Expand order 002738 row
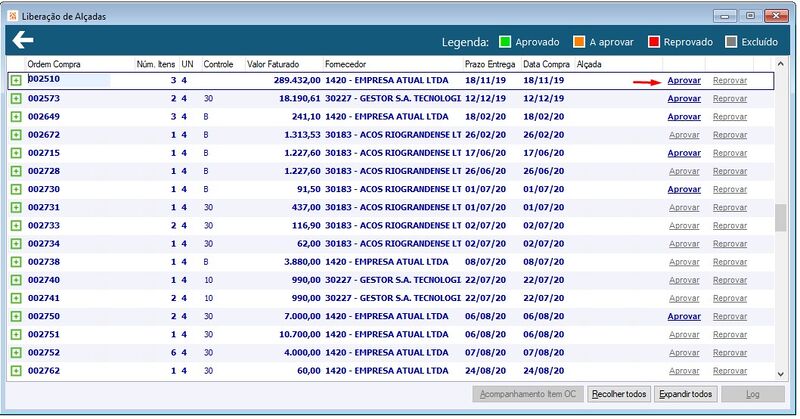Screen dimensions: 800x419 click(x=16, y=262)
